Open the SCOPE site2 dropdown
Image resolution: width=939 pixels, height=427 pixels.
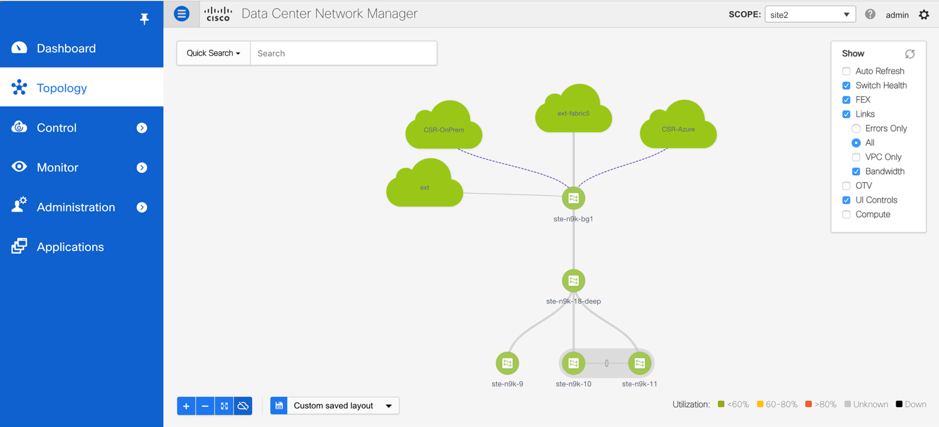click(809, 15)
